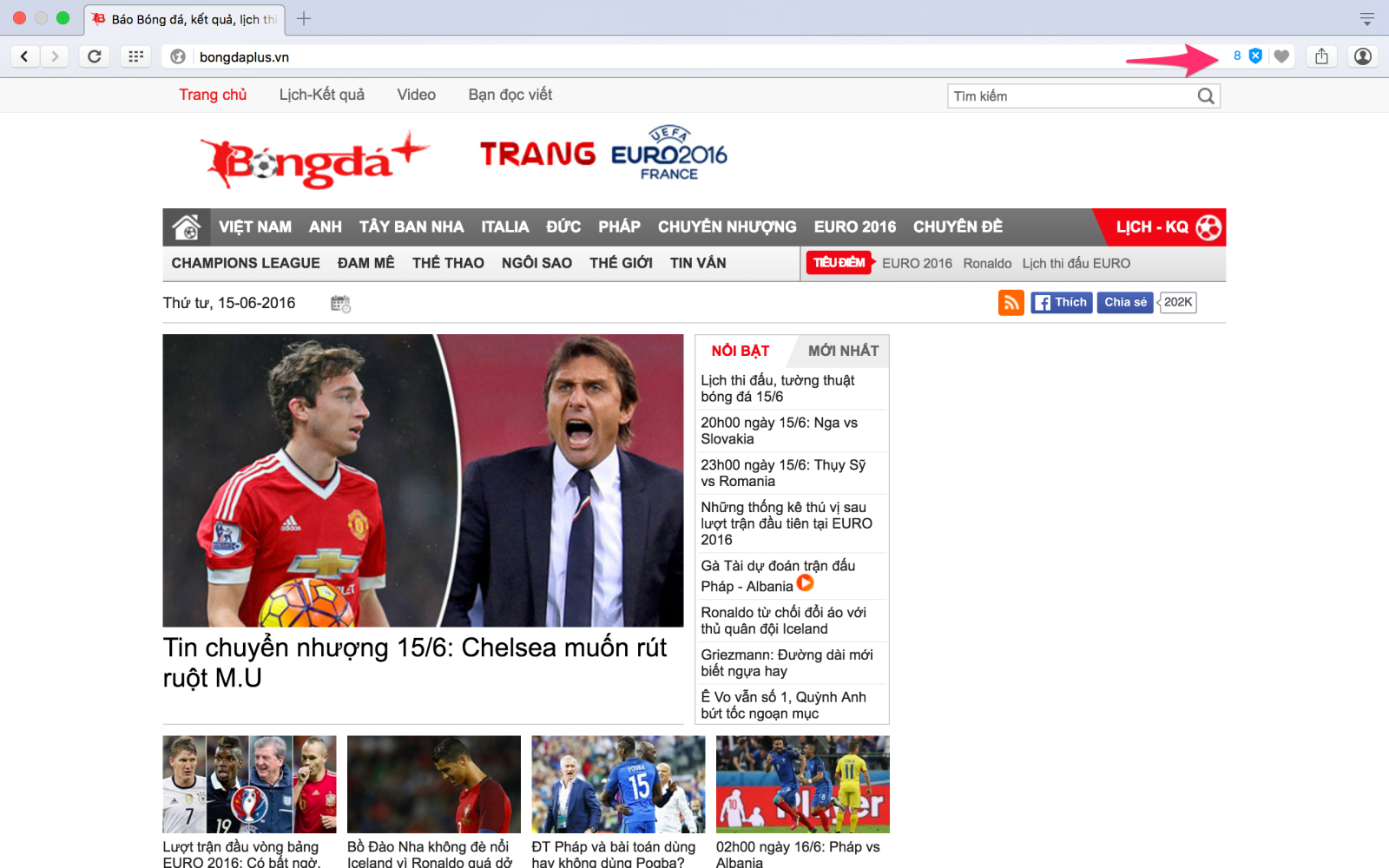Viewport: 1389px width, 868px height.
Task: Open the ANH category
Action: pos(325,227)
